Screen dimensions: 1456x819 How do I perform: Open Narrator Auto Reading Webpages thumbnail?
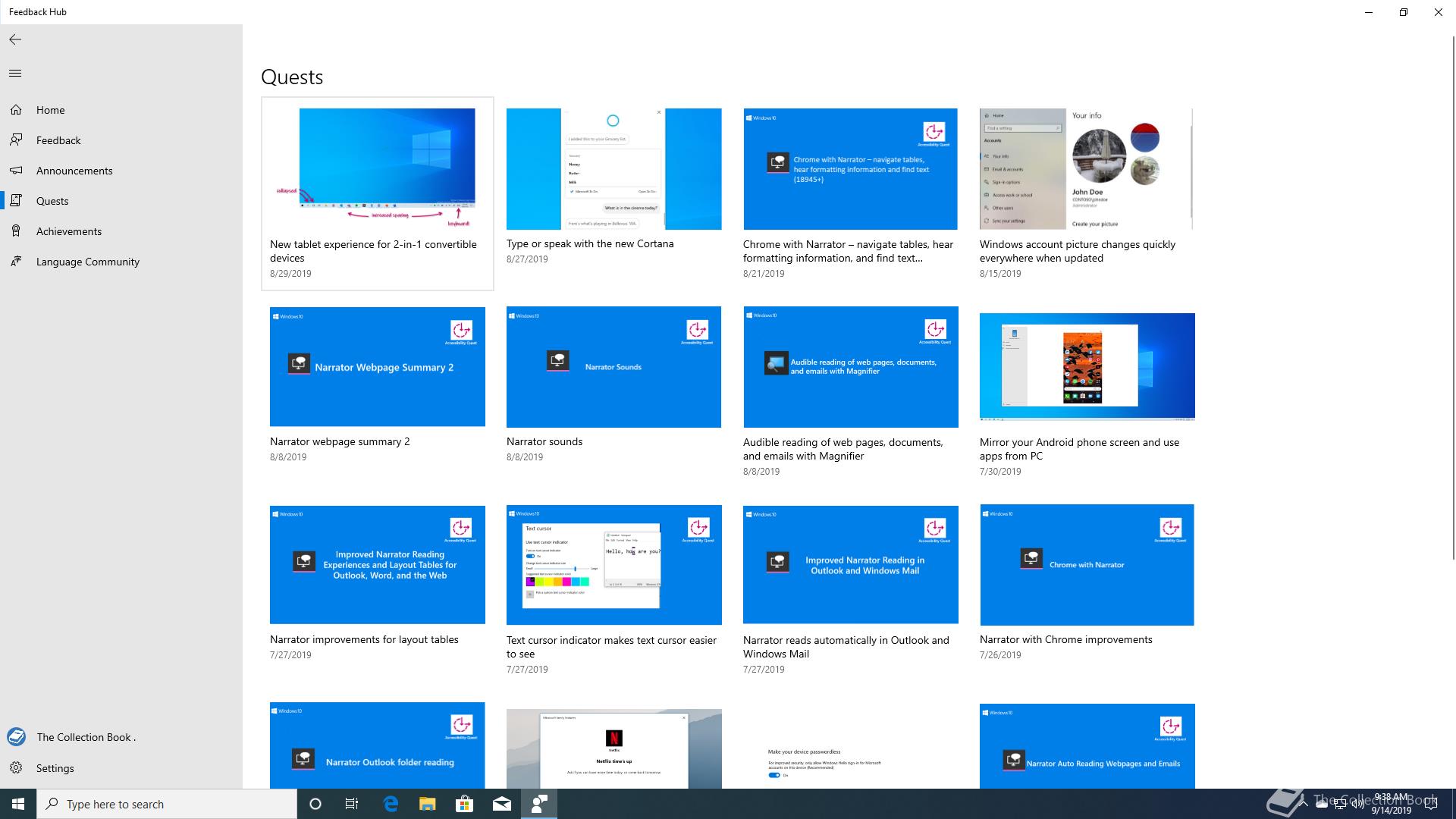click(x=1087, y=746)
